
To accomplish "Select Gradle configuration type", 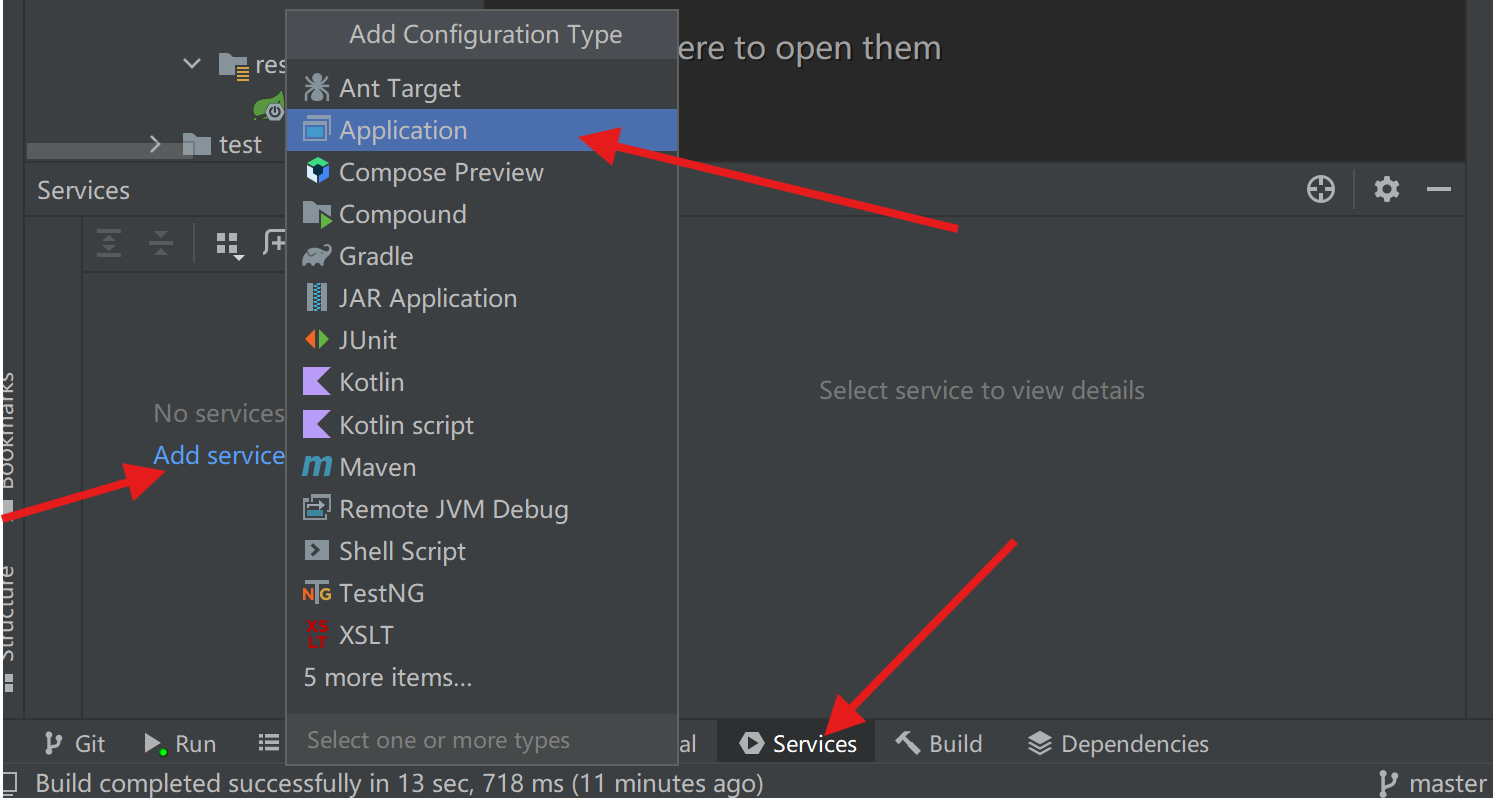I will pos(482,256).
